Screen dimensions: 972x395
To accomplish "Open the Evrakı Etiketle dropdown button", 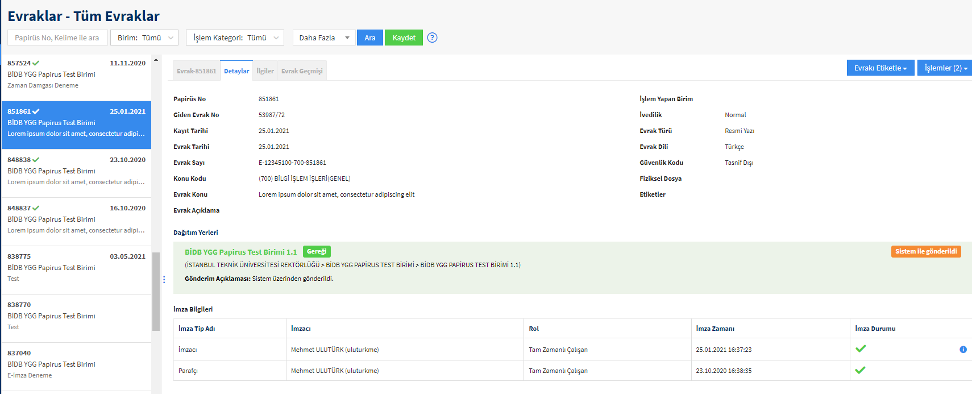I will (x=880, y=68).
